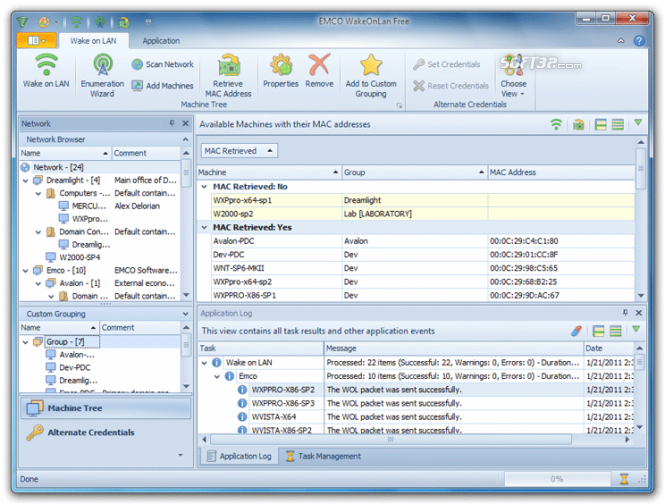Collapse the Emco - [10] tree node

click(x=25, y=271)
